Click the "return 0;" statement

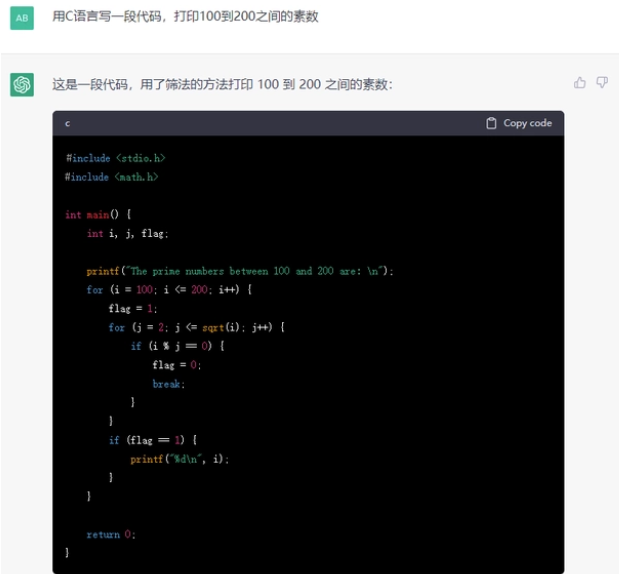click(110, 534)
